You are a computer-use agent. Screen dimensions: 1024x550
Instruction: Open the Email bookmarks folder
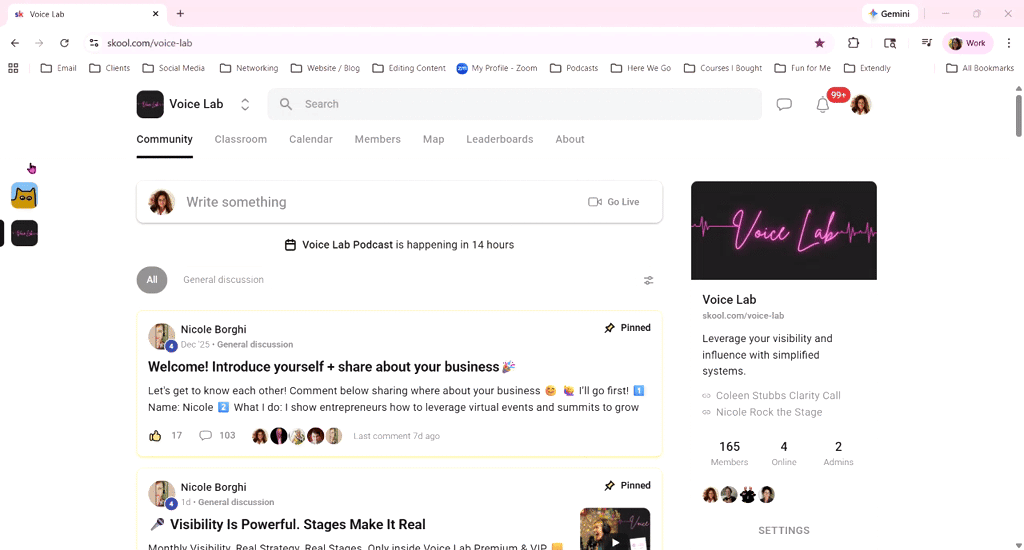58,68
